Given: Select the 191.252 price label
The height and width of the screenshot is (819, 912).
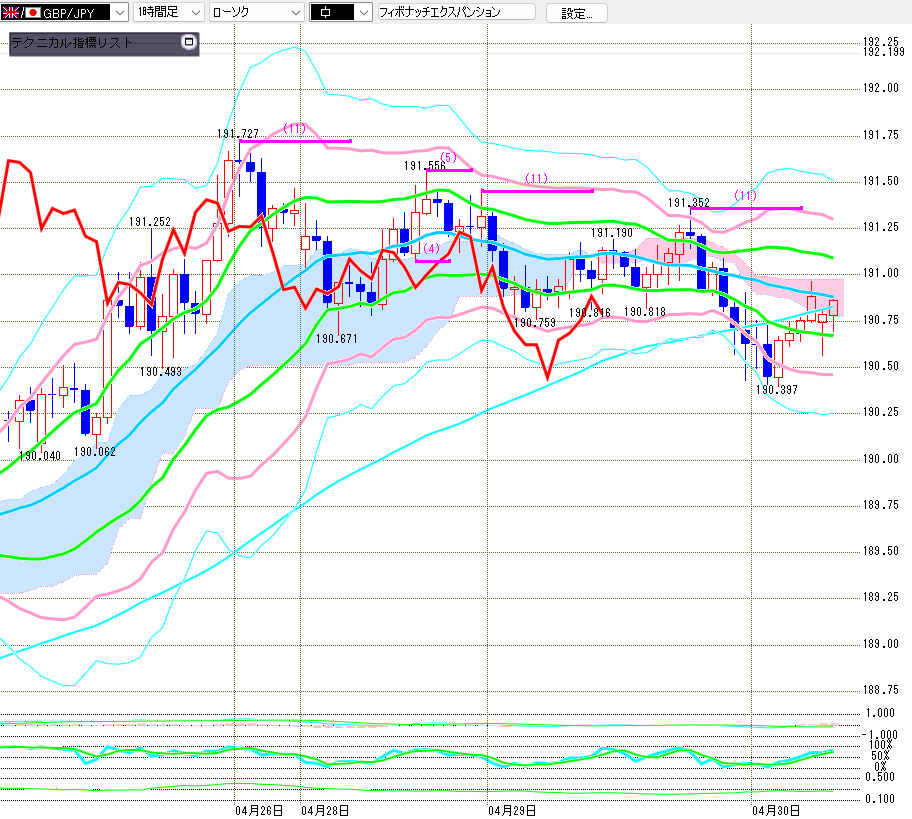Looking at the screenshot, I should (149, 222).
